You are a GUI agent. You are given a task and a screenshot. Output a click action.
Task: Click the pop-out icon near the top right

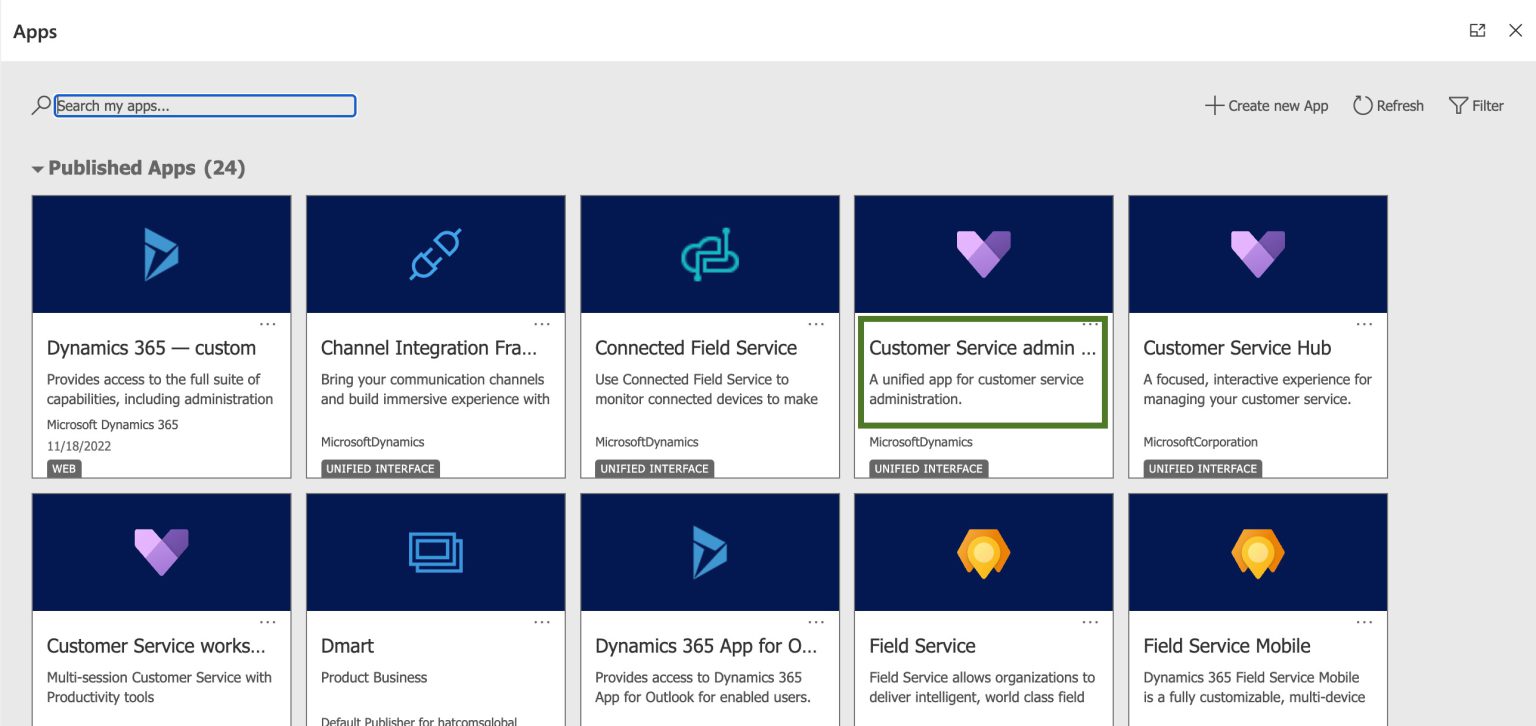pos(1478,30)
